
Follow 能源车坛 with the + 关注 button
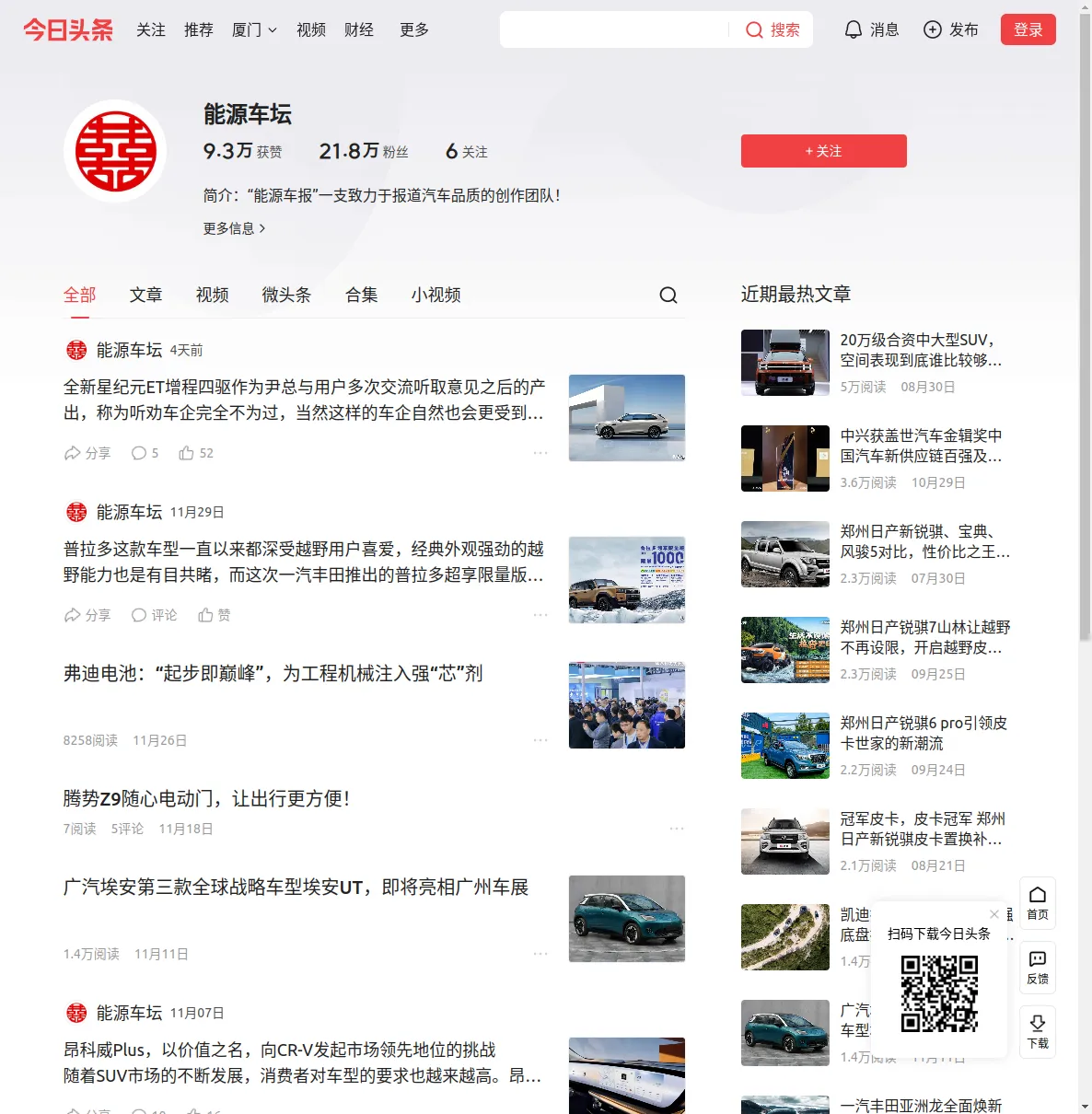(x=824, y=151)
